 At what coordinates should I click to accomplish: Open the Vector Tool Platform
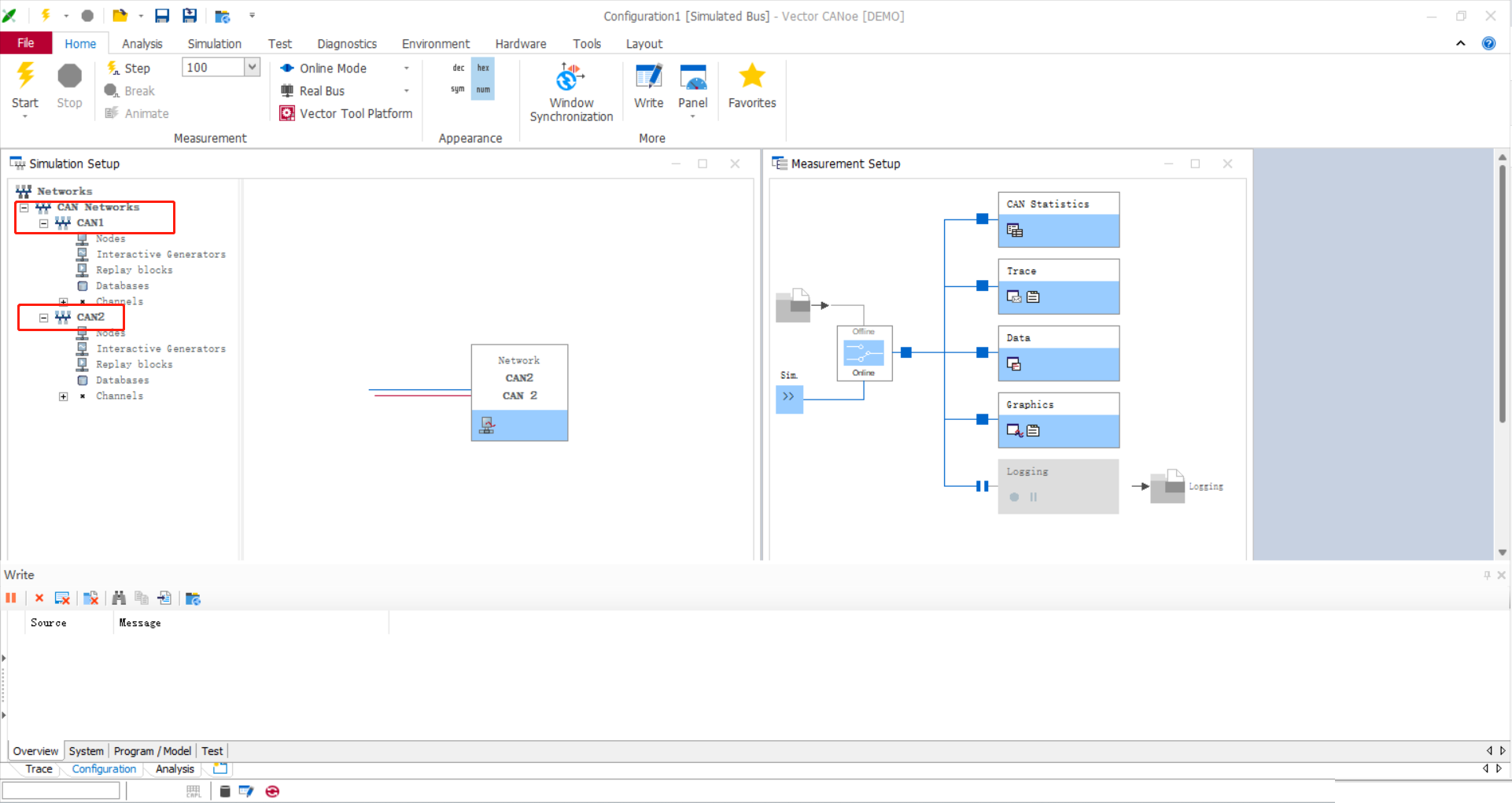click(x=346, y=113)
